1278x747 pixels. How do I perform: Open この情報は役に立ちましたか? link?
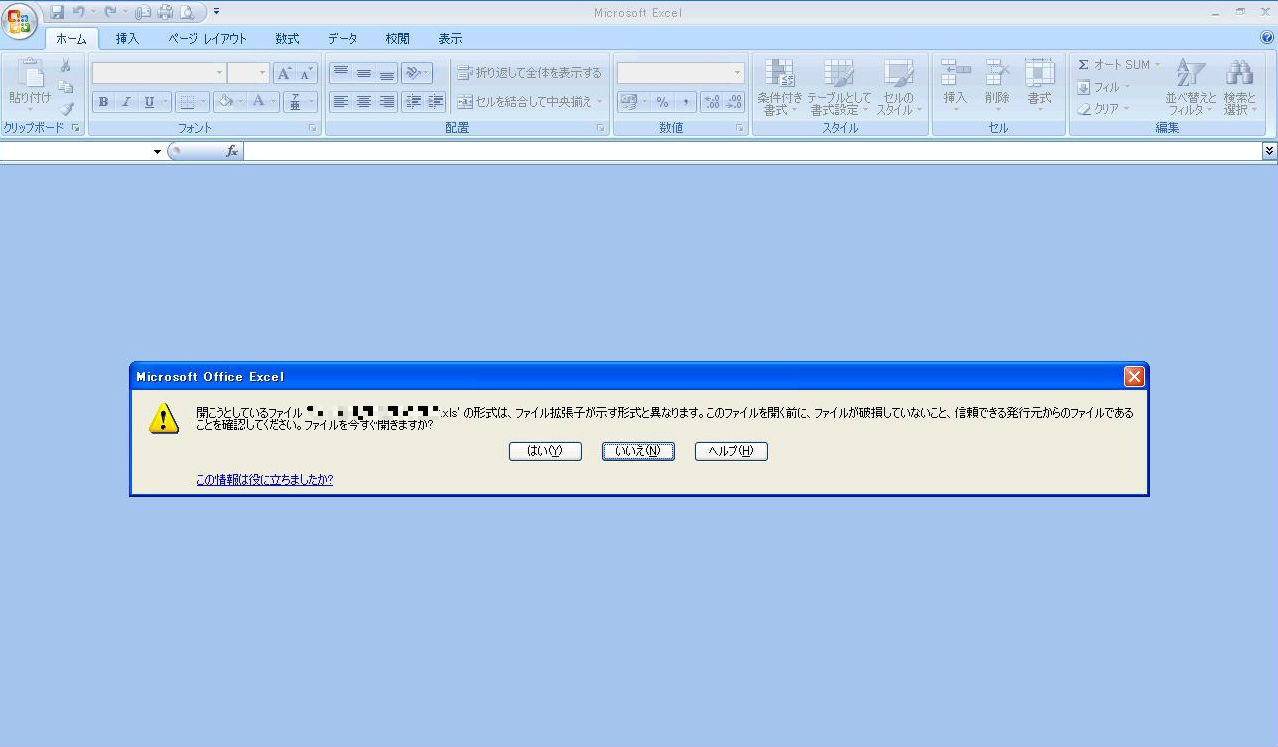click(265, 480)
